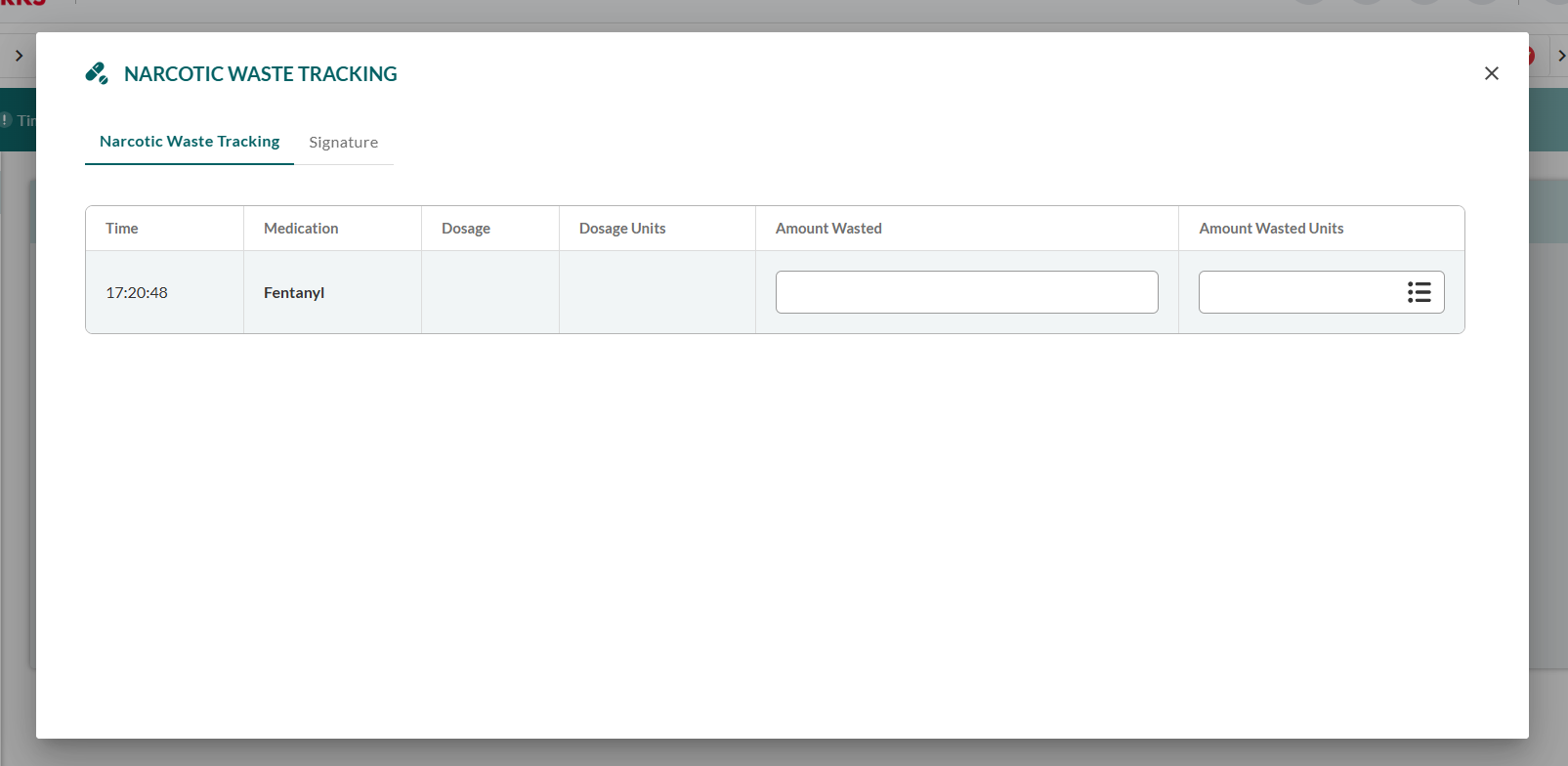Click the Dosage column header

pos(466,229)
